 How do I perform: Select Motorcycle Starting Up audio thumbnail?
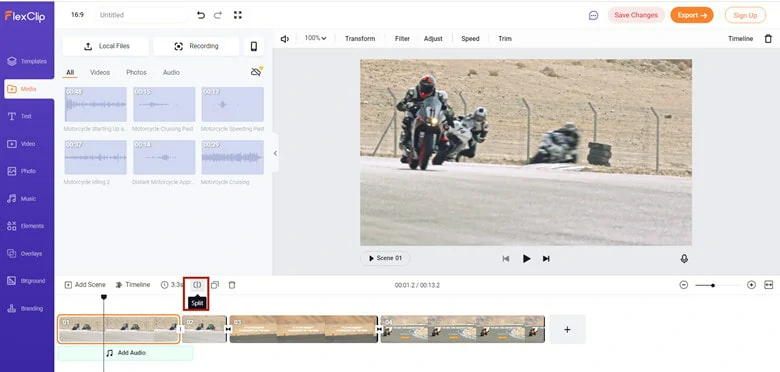click(96, 104)
